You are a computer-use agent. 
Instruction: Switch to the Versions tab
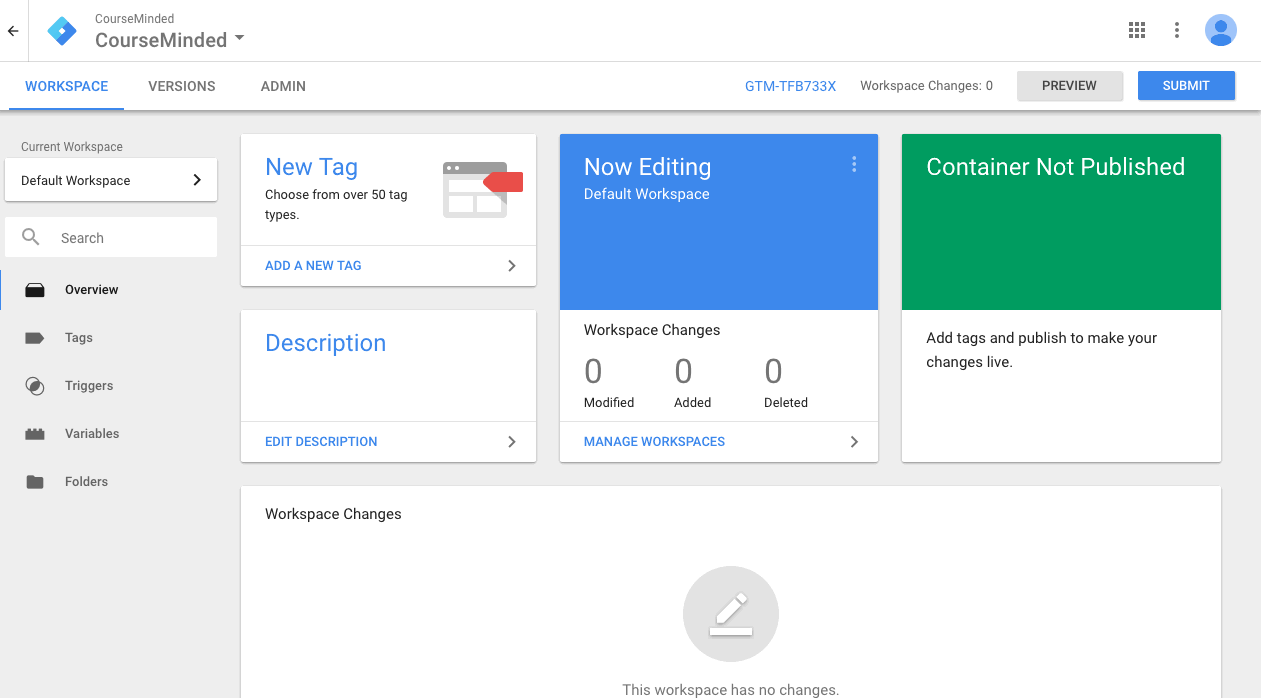[181, 86]
